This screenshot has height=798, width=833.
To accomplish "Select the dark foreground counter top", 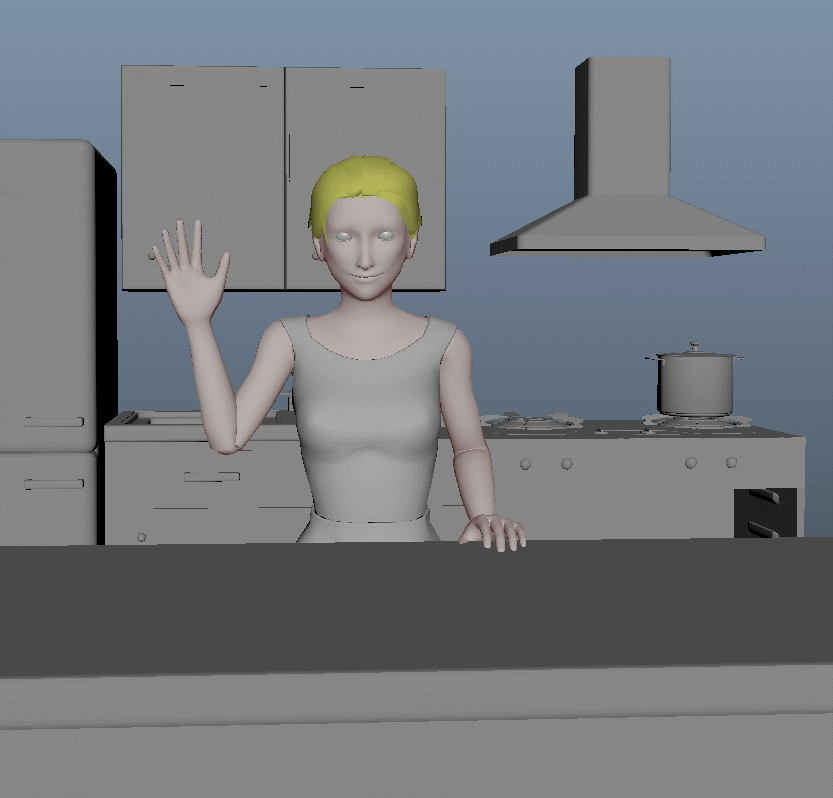I will click(x=416, y=606).
